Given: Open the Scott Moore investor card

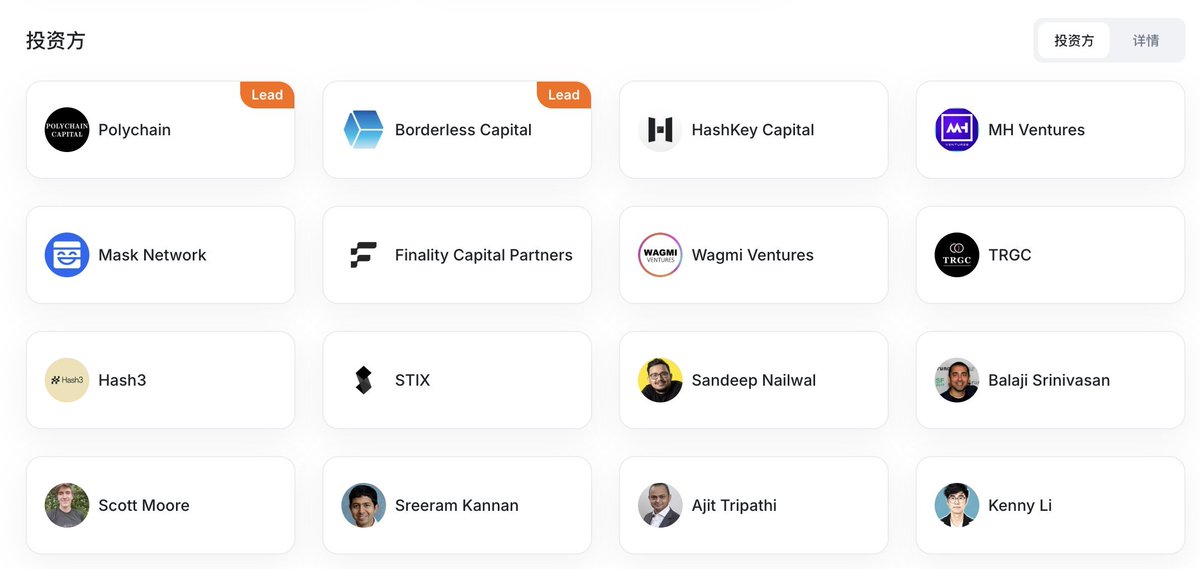Looking at the screenshot, I should pyautogui.click(x=161, y=505).
